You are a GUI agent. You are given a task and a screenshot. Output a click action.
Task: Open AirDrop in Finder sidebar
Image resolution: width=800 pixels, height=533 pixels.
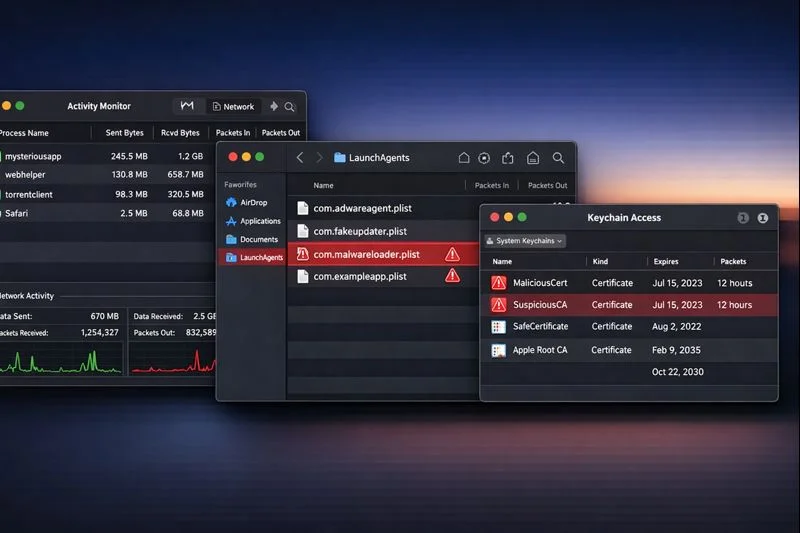click(x=247, y=202)
